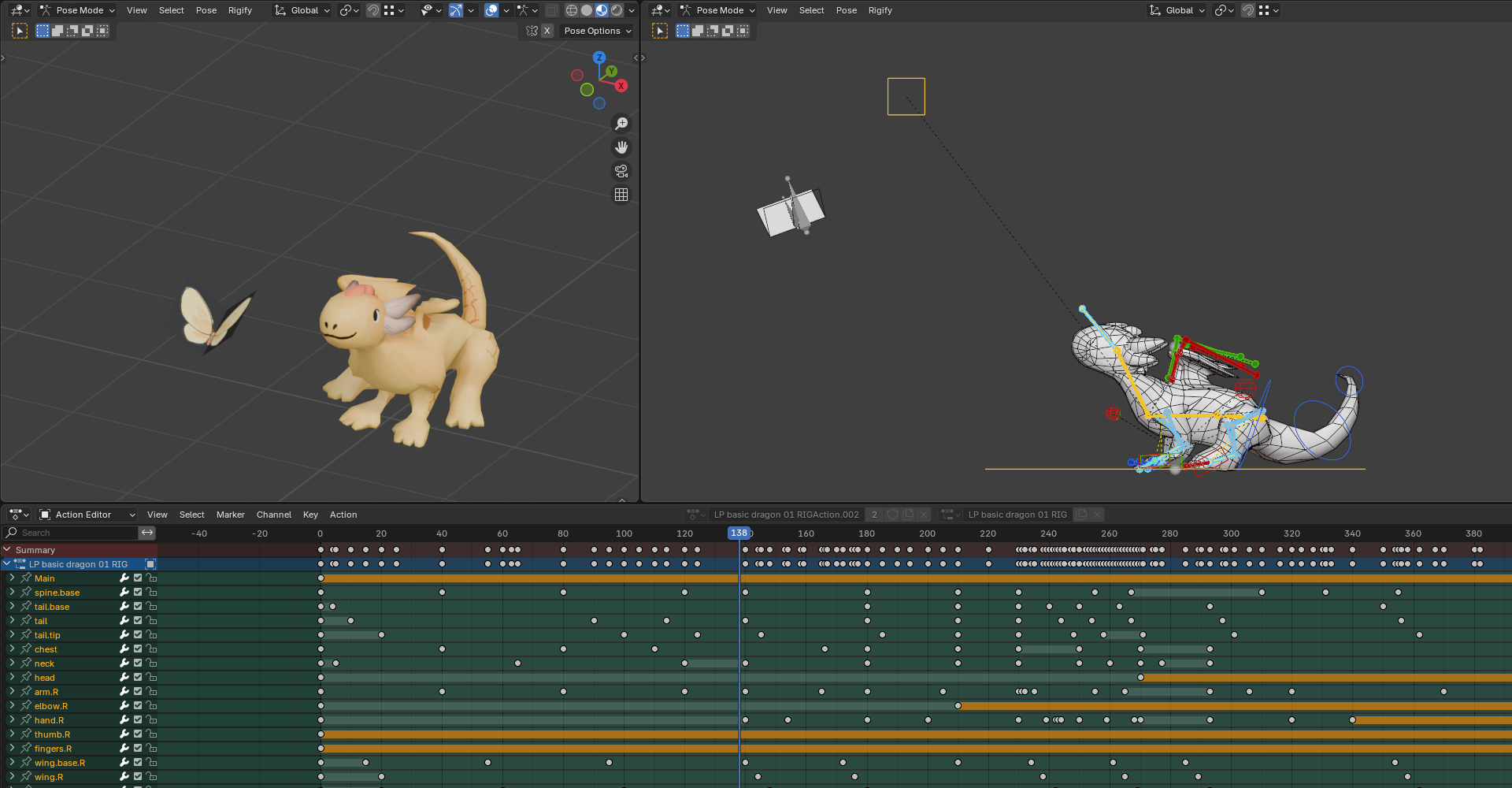The height and width of the screenshot is (788, 1512).
Task: Toggle X-axis mirror in pose options
Action: pyautogui.click(x=547, y=31)
